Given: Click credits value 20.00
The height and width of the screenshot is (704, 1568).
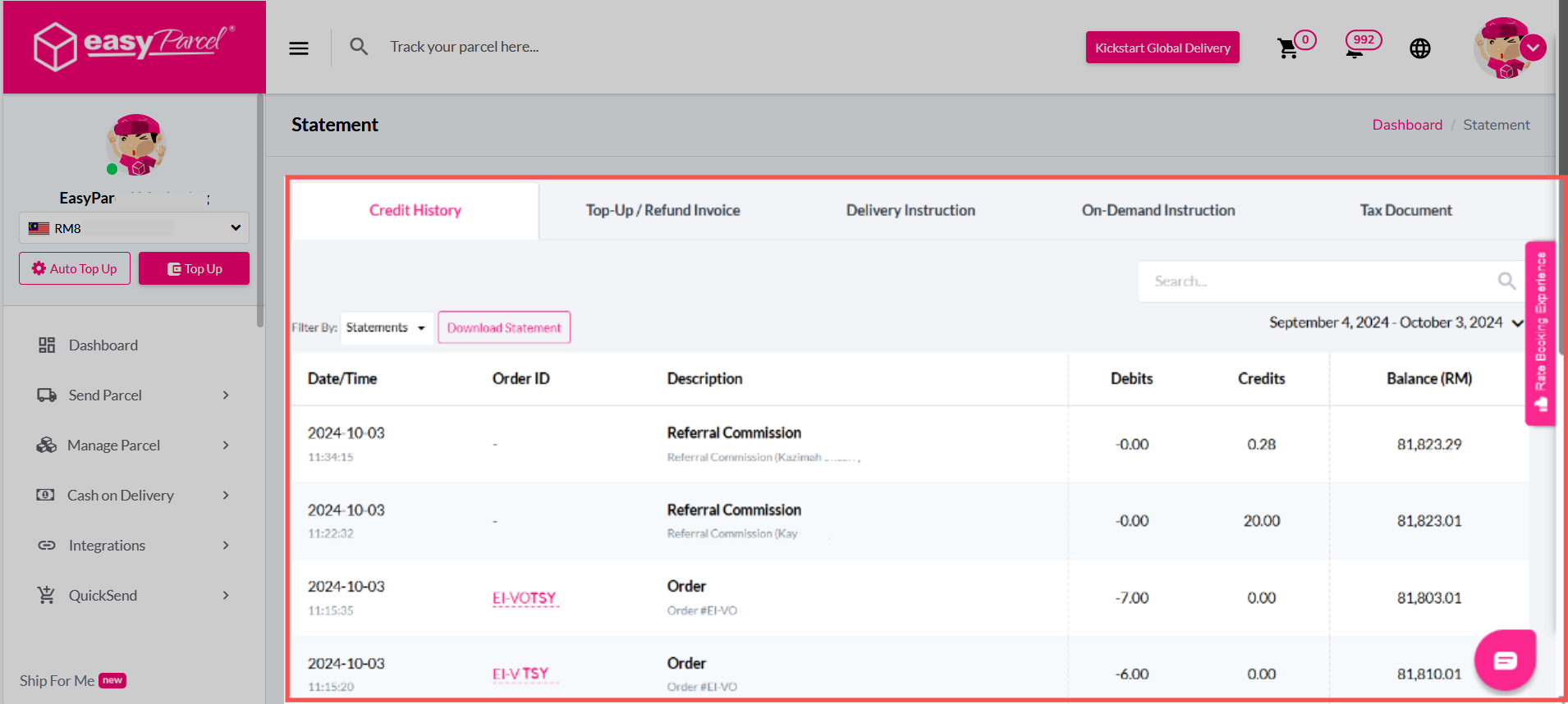Looking at the screenshot, I should [x=1262, y=521].
